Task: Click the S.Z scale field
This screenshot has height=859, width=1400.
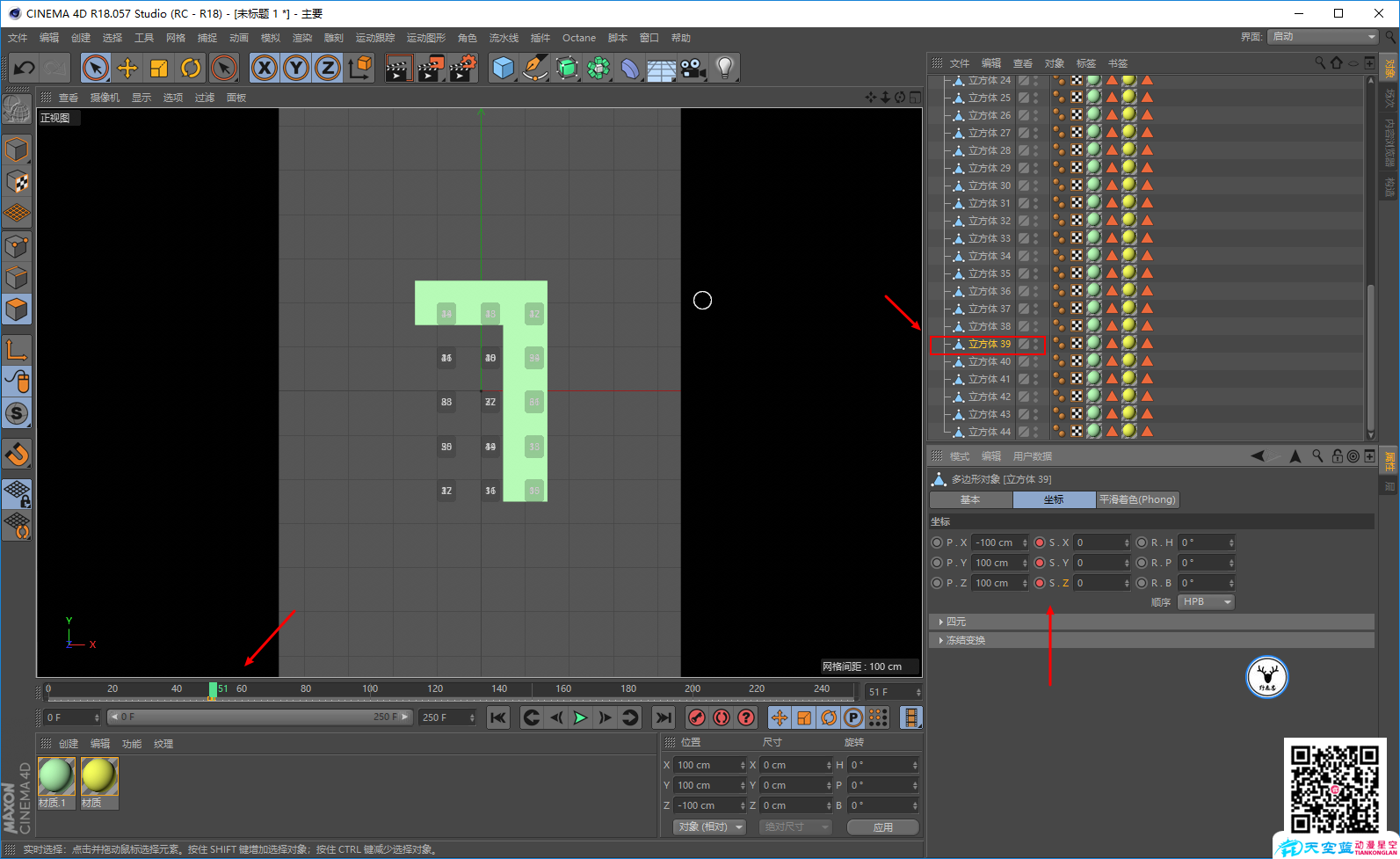Action: 1102,583
